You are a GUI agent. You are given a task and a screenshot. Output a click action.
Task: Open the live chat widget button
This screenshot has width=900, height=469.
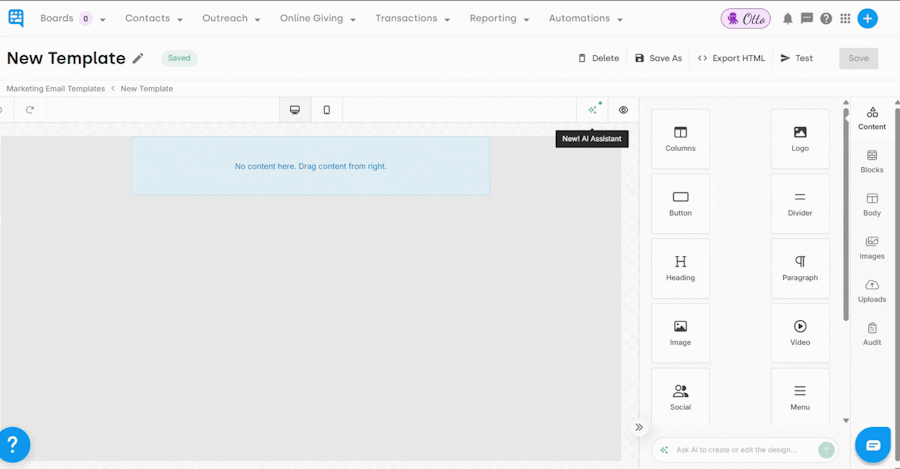coord(873,445)
